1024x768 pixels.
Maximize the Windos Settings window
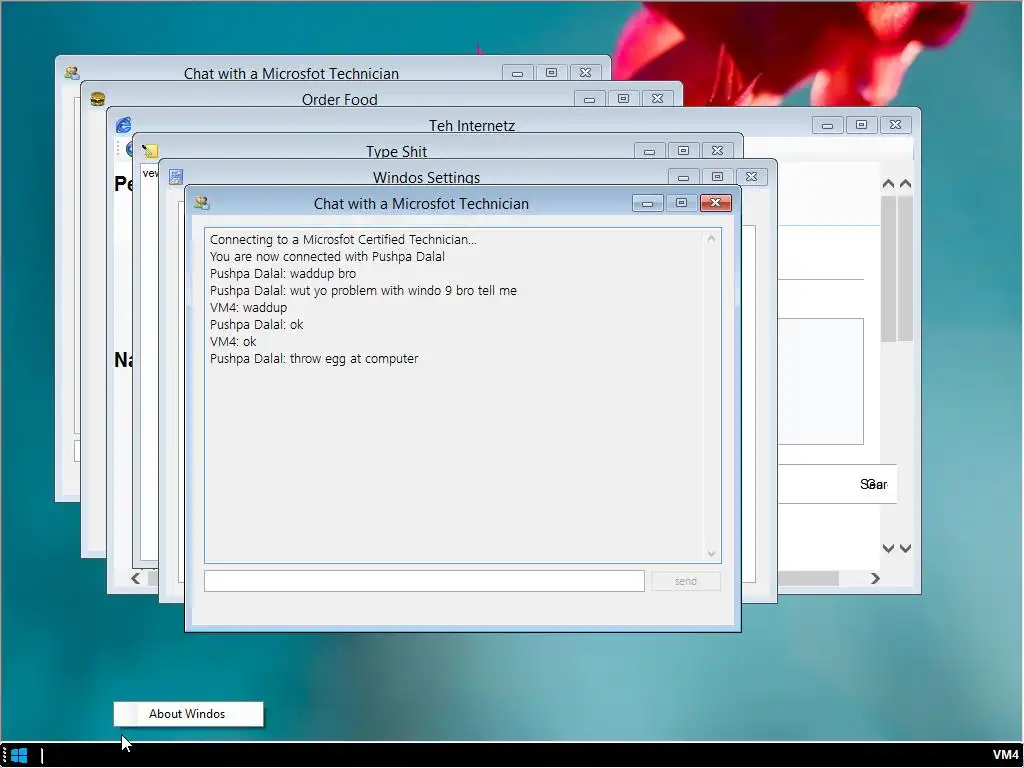pyautogui.click(x=717, y=177)
